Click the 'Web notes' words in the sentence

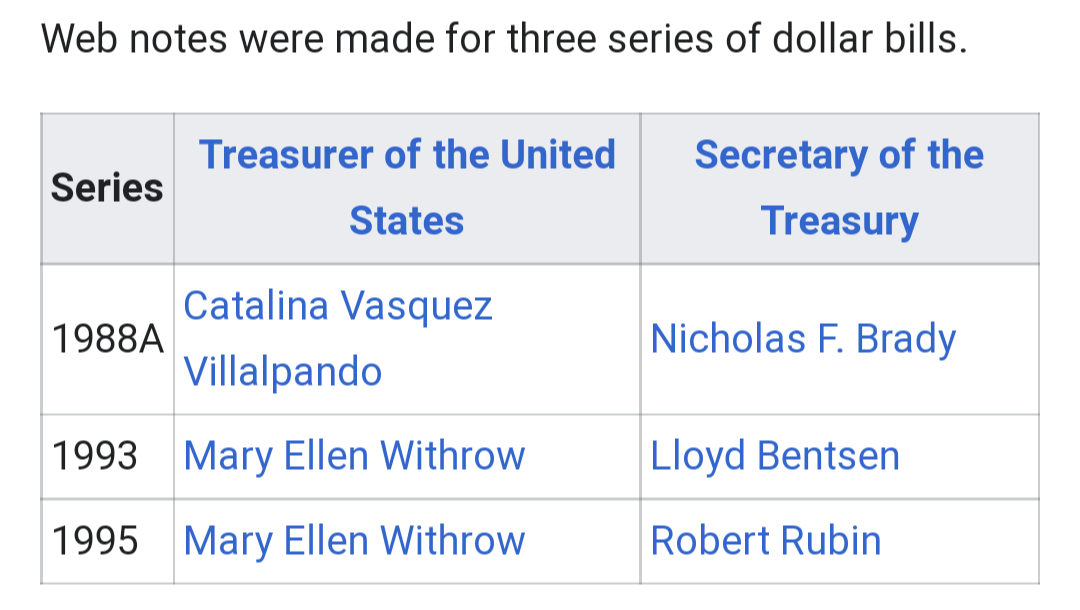click(134, 39)
